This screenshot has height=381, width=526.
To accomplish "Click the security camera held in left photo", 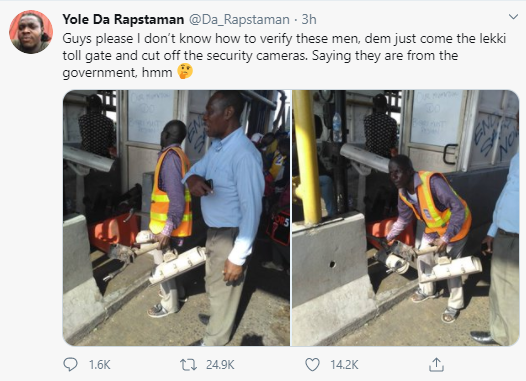I will [177, 265].
